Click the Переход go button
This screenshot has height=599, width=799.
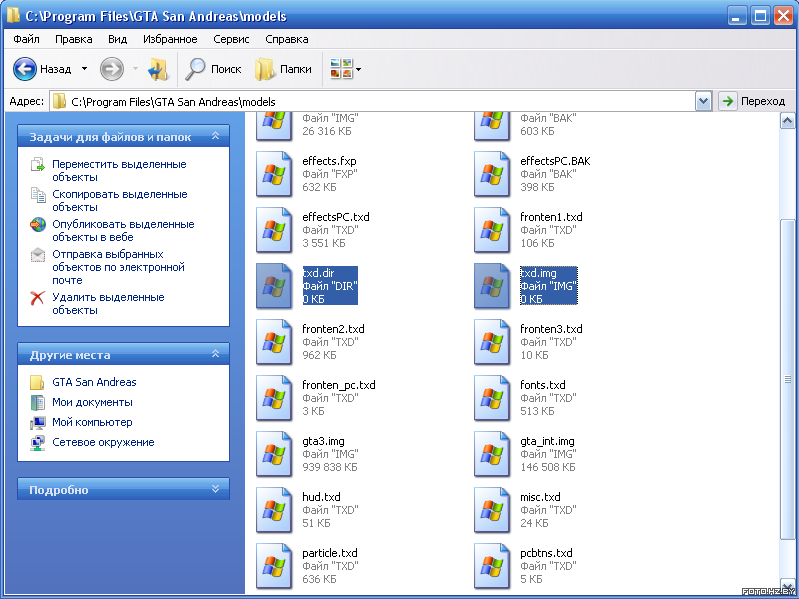(x=753, y=101)
